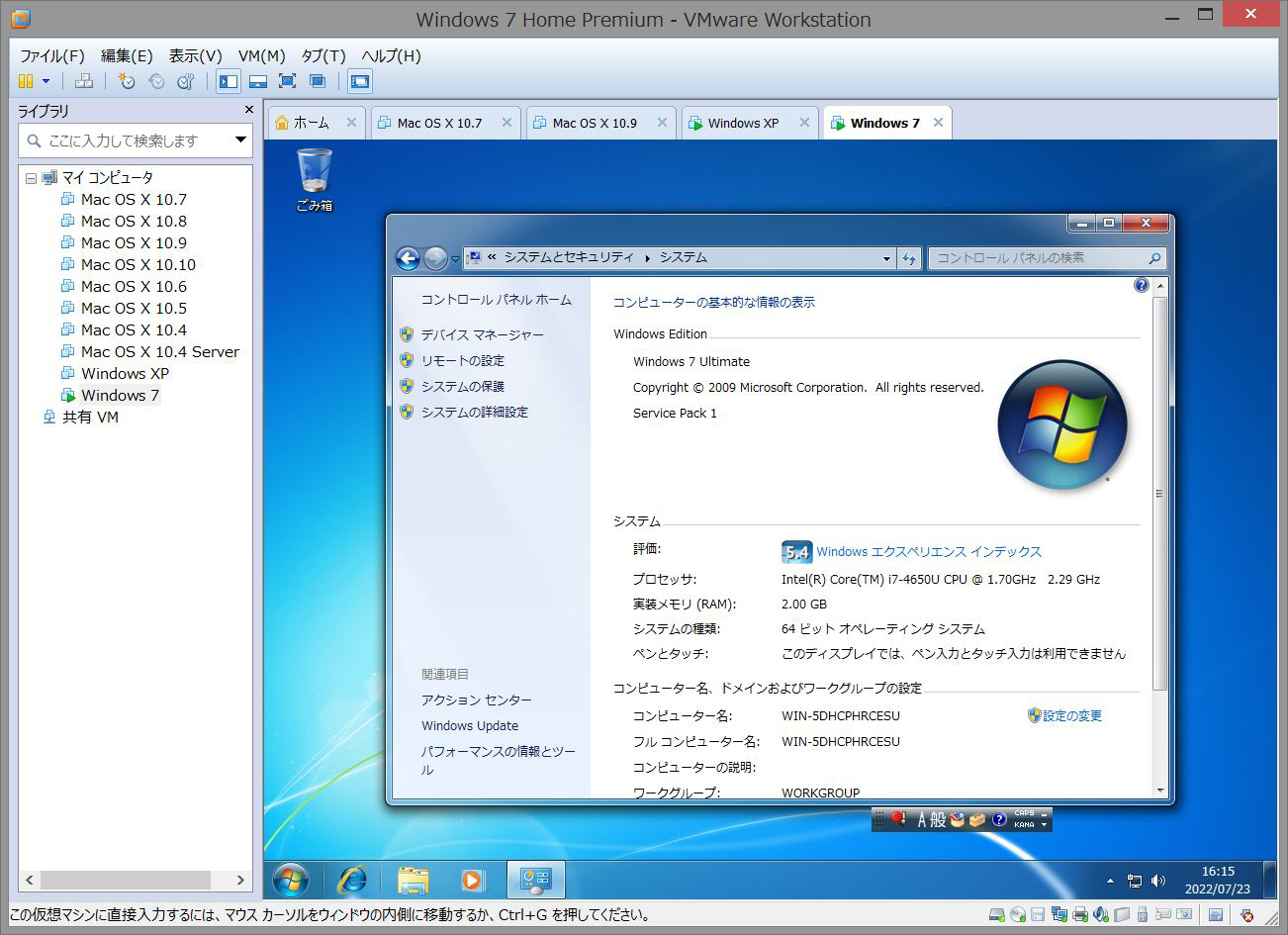
Task: Expand arrow after システムとセキュリティ breadcrumb
Action: coord(647,258)
